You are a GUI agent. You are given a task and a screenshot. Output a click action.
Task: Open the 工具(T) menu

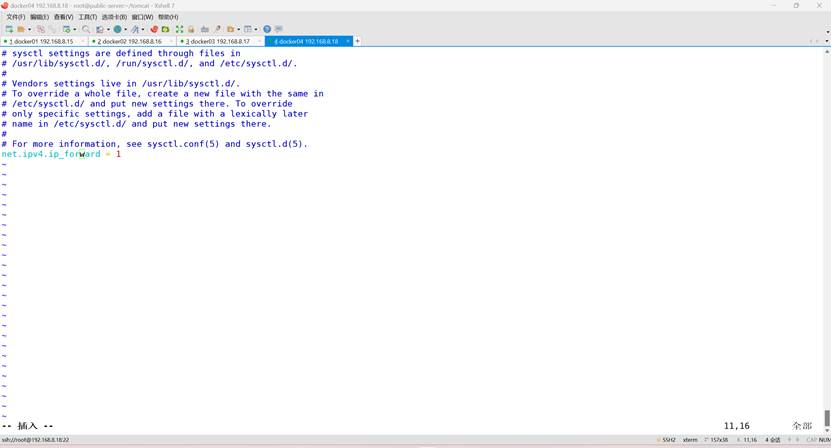click(x=87, y=17)
